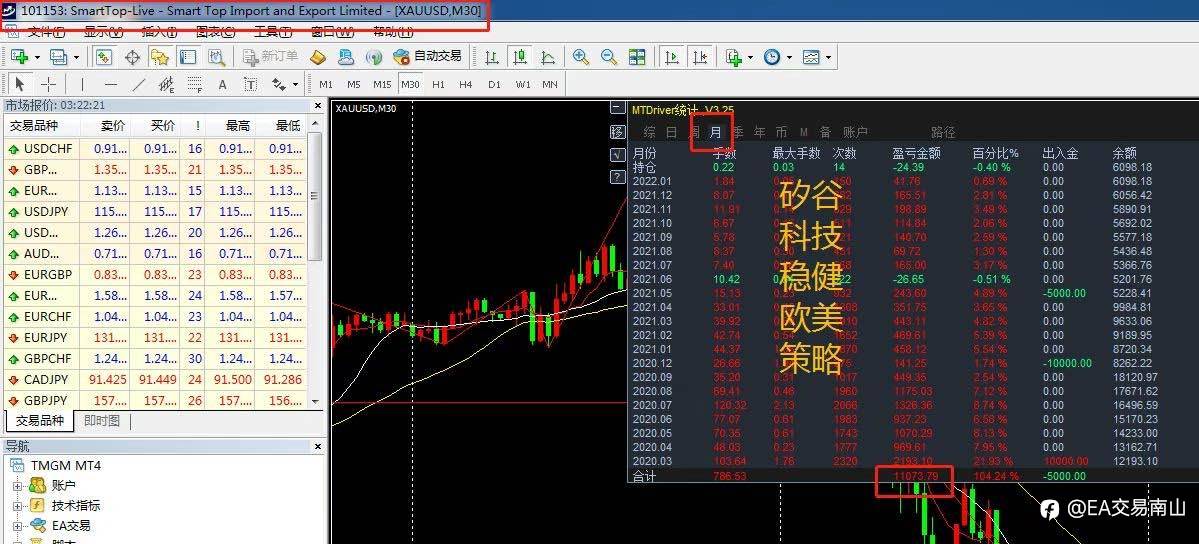The height and width of the screenshot is (544, 1199).
Task: Open the Profiles icon in toolbar
Action: 58,57
